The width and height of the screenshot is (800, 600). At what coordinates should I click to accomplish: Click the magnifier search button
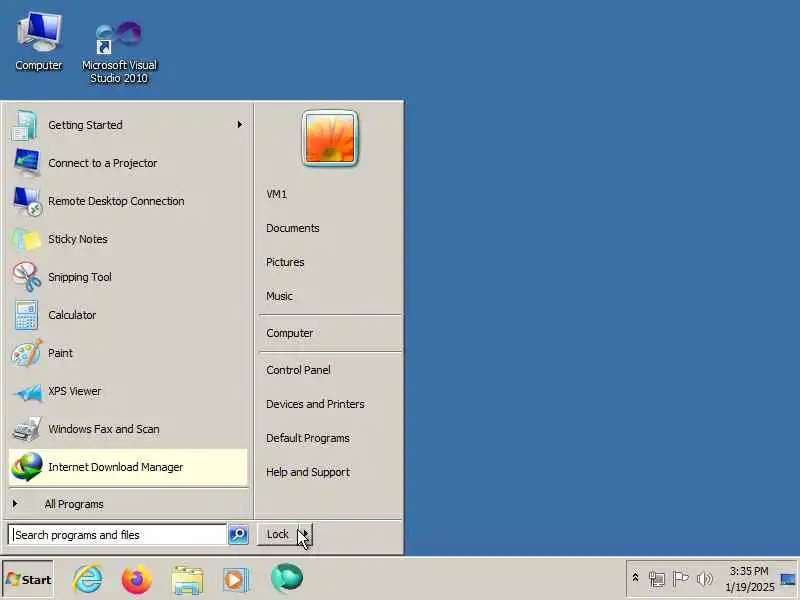click(238, 534)
